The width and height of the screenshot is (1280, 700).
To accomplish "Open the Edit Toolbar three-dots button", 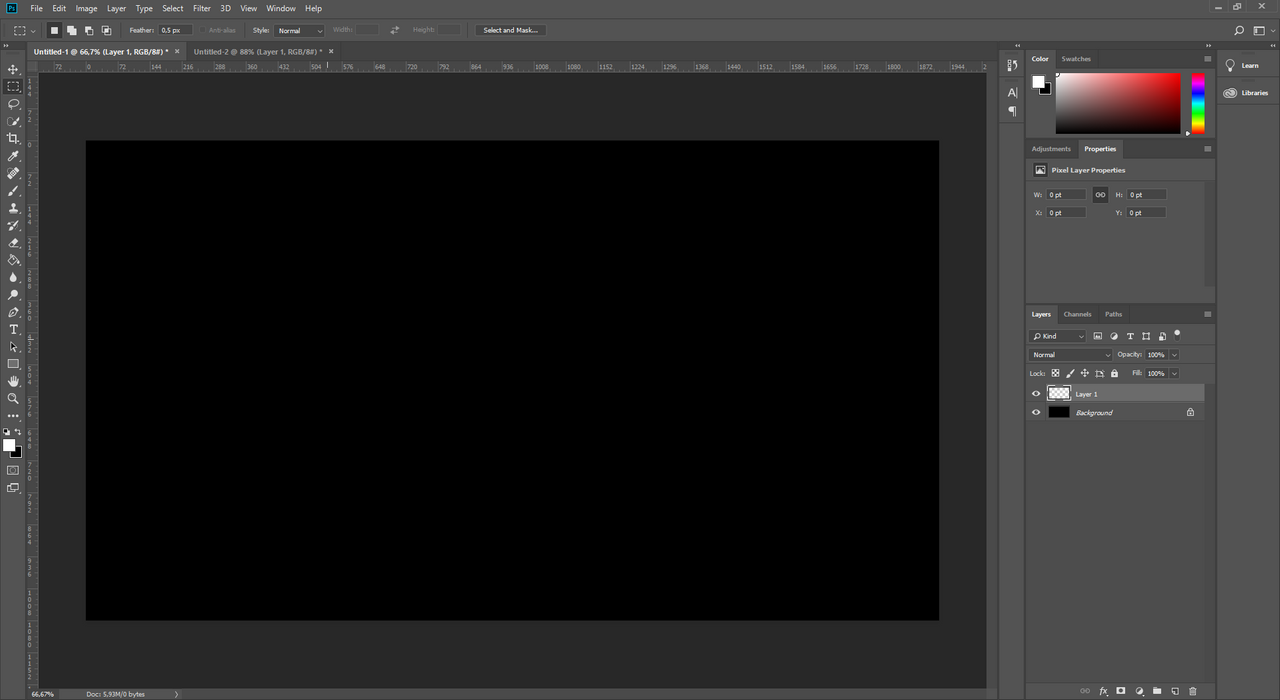I will tap(13, 415).
